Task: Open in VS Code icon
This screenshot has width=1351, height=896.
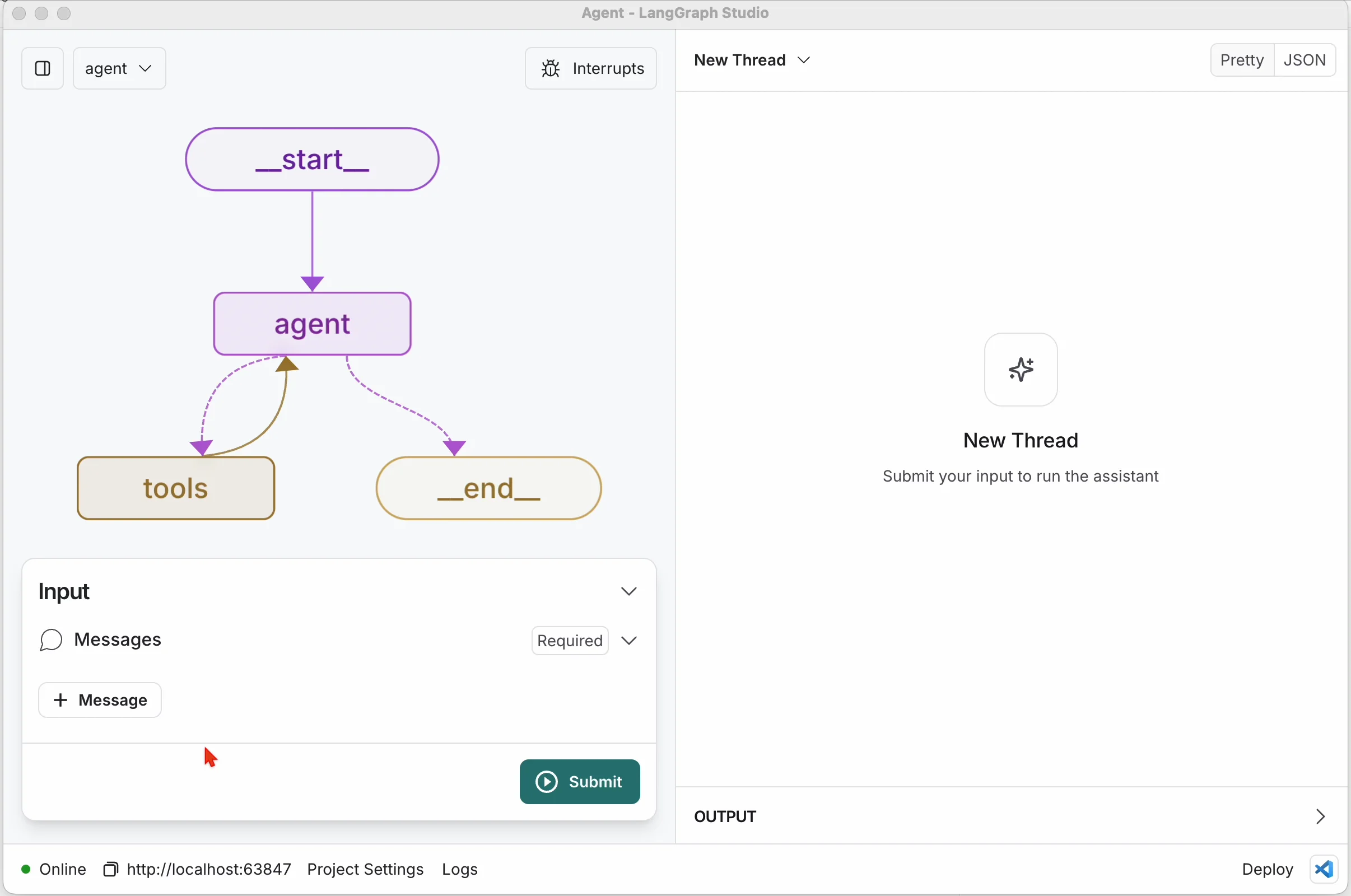Action: click(1324, 869)
